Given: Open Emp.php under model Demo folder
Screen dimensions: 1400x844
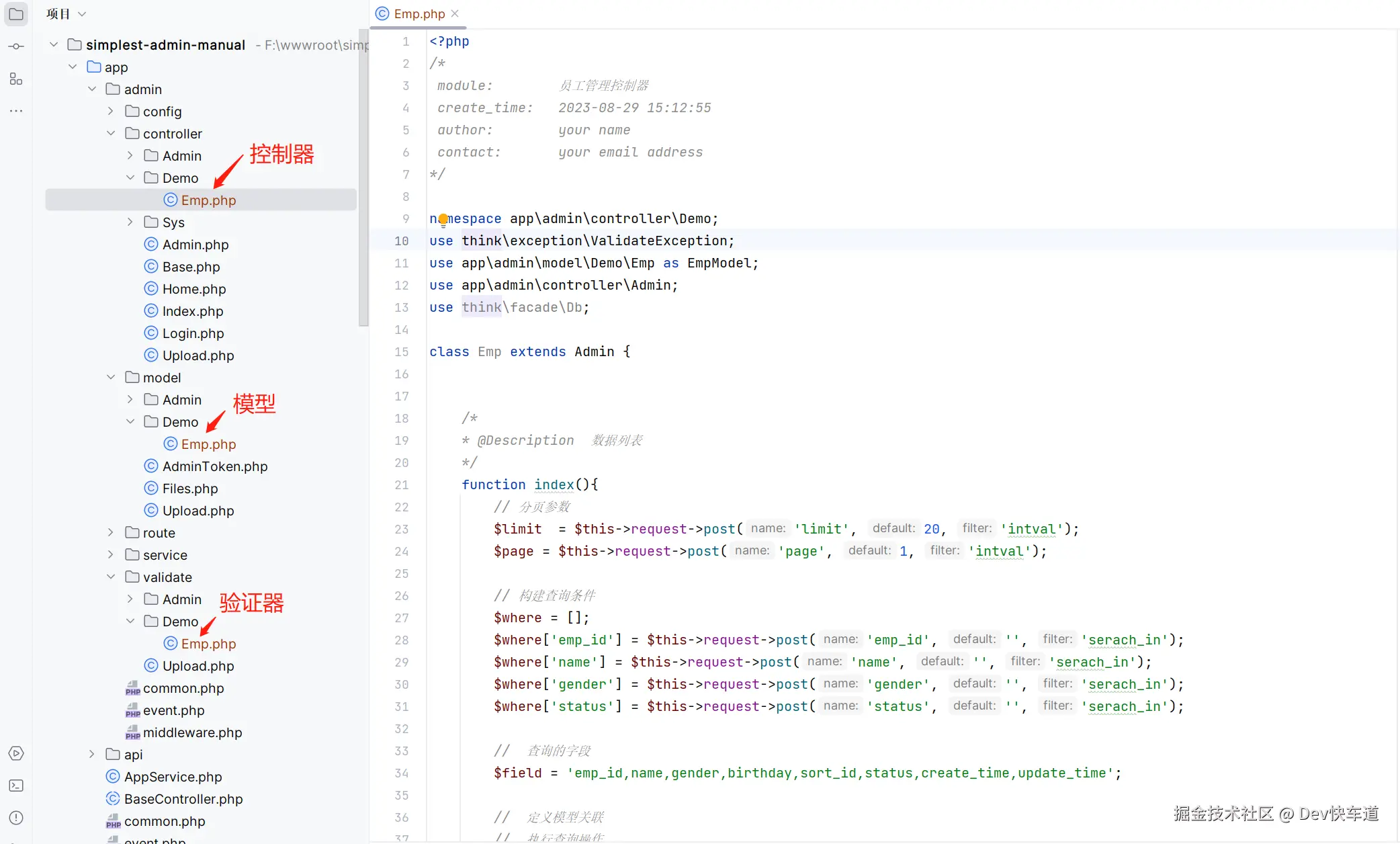Looking at the screenshot, I should [x=208, y=444].
